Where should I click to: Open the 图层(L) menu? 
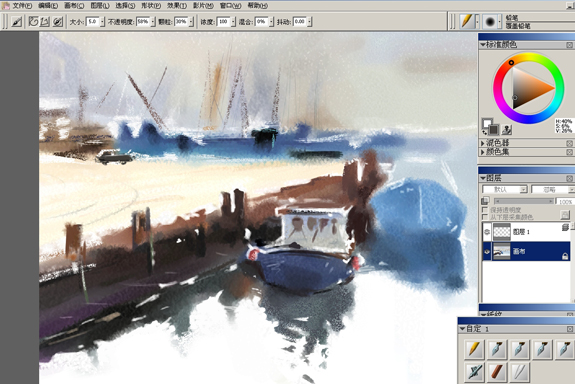[100, 6]
